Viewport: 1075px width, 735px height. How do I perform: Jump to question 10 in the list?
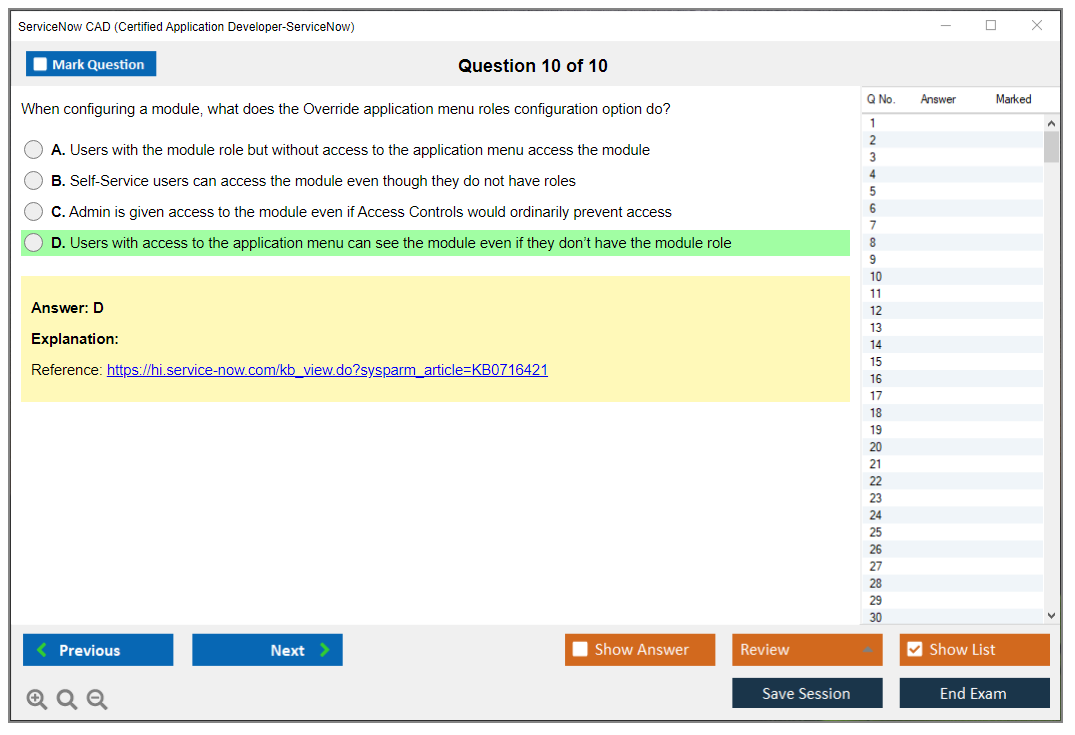(x=876, y=277)
